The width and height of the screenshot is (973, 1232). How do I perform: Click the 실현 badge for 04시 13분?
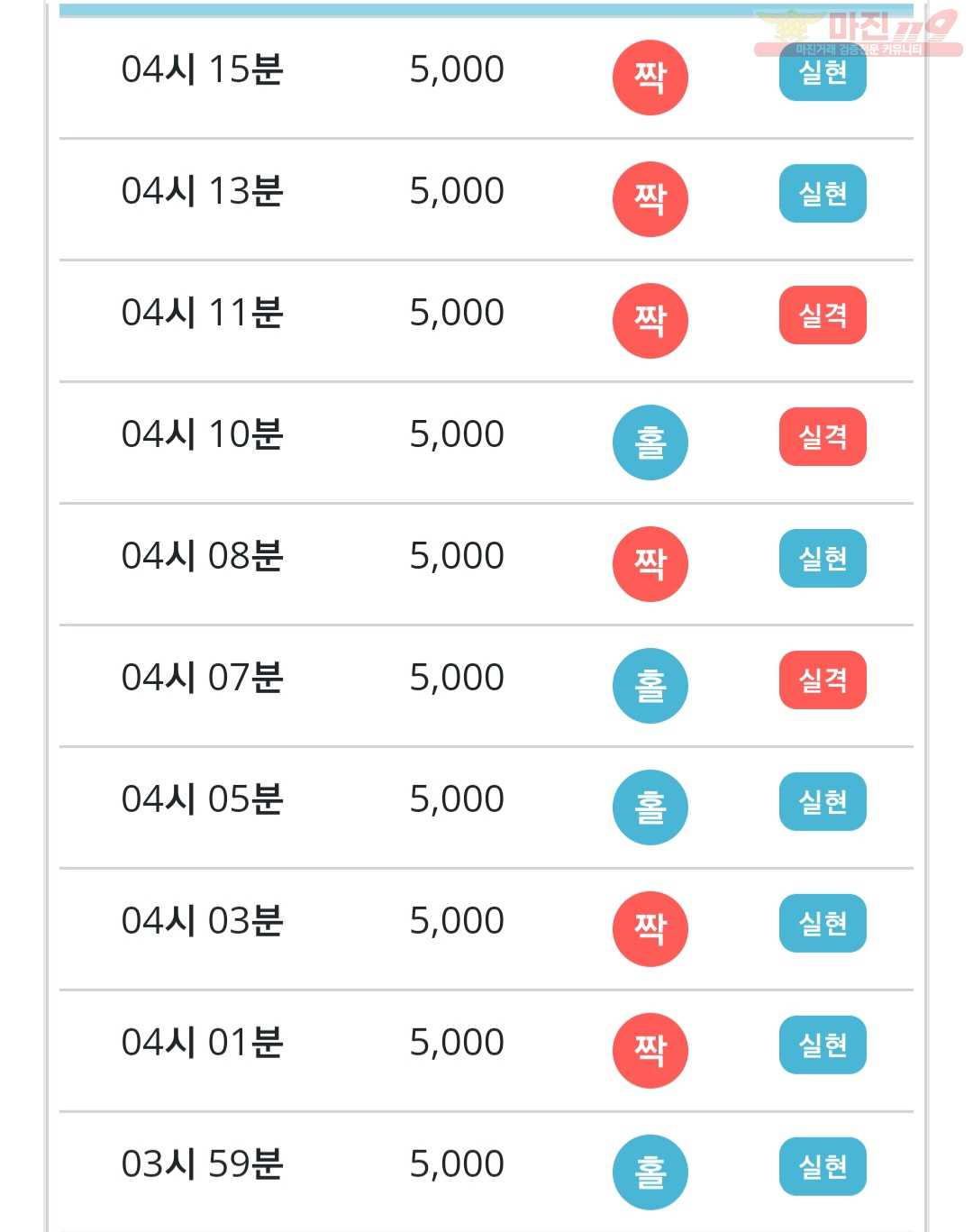pyautogui.click(x=823, y=194)
